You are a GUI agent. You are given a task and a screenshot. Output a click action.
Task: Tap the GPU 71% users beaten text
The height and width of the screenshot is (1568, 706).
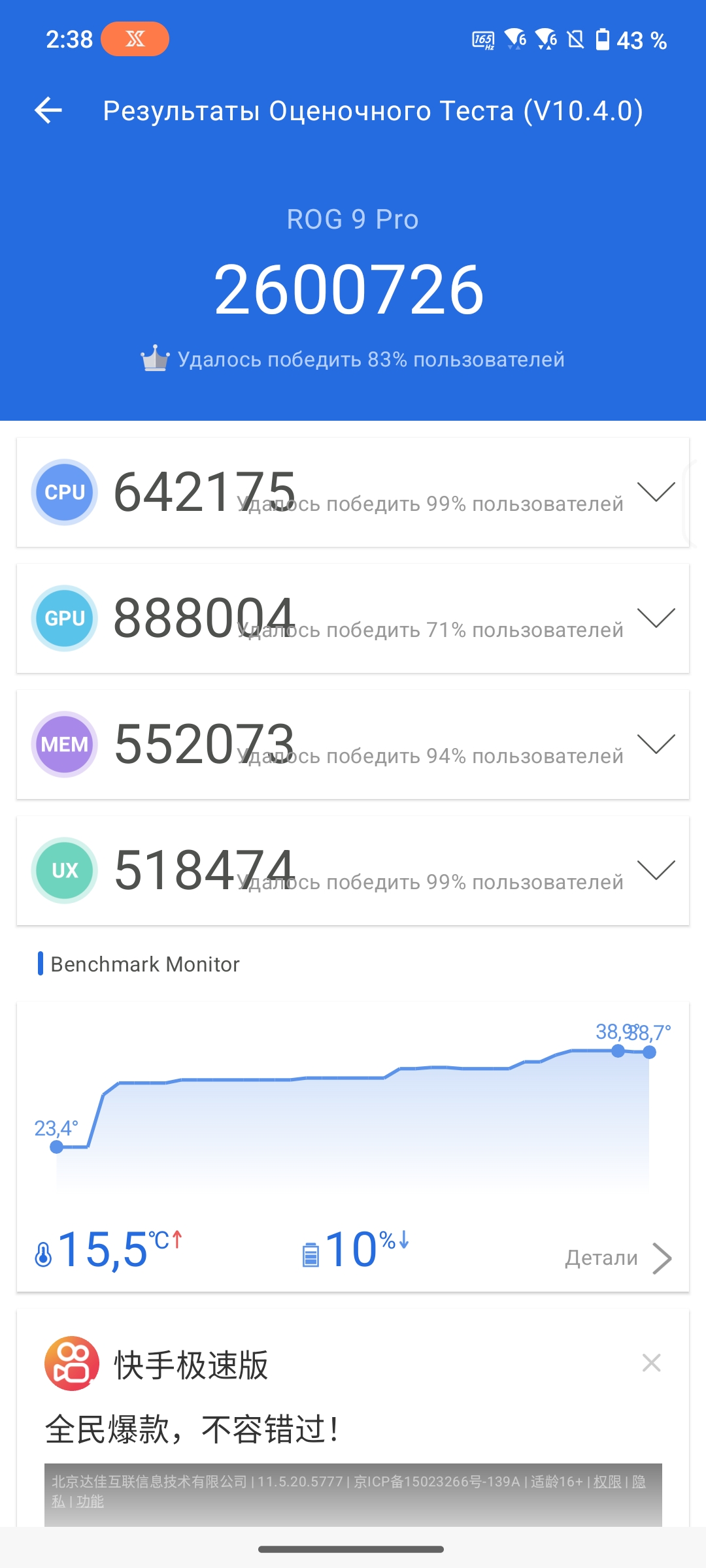tap(430, 630)
